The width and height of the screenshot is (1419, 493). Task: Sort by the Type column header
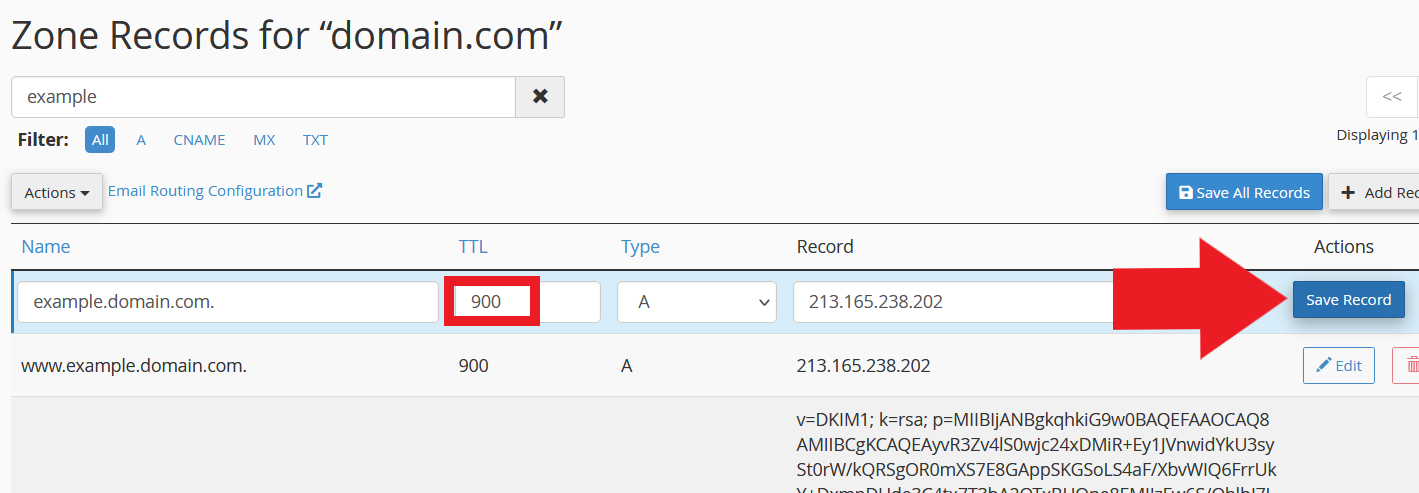point(640,246)
